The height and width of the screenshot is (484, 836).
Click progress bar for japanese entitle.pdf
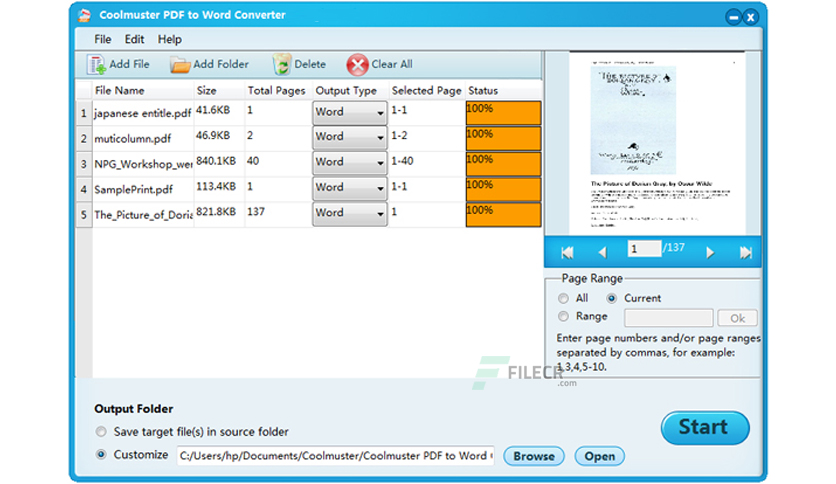coord(503,112)
